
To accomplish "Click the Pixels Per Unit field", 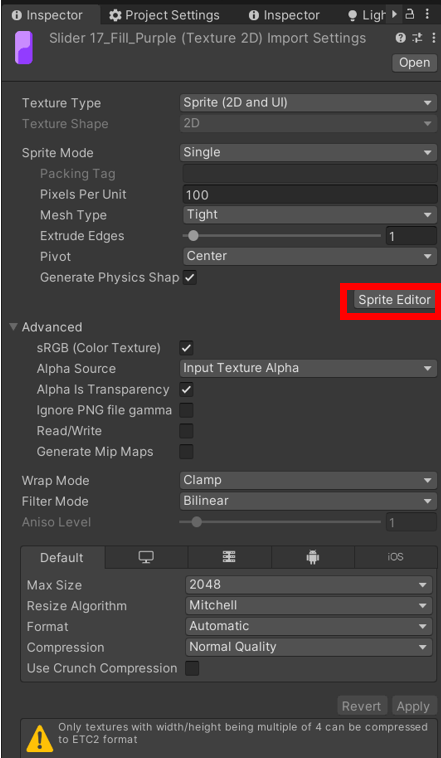I will tap(310, 194).
